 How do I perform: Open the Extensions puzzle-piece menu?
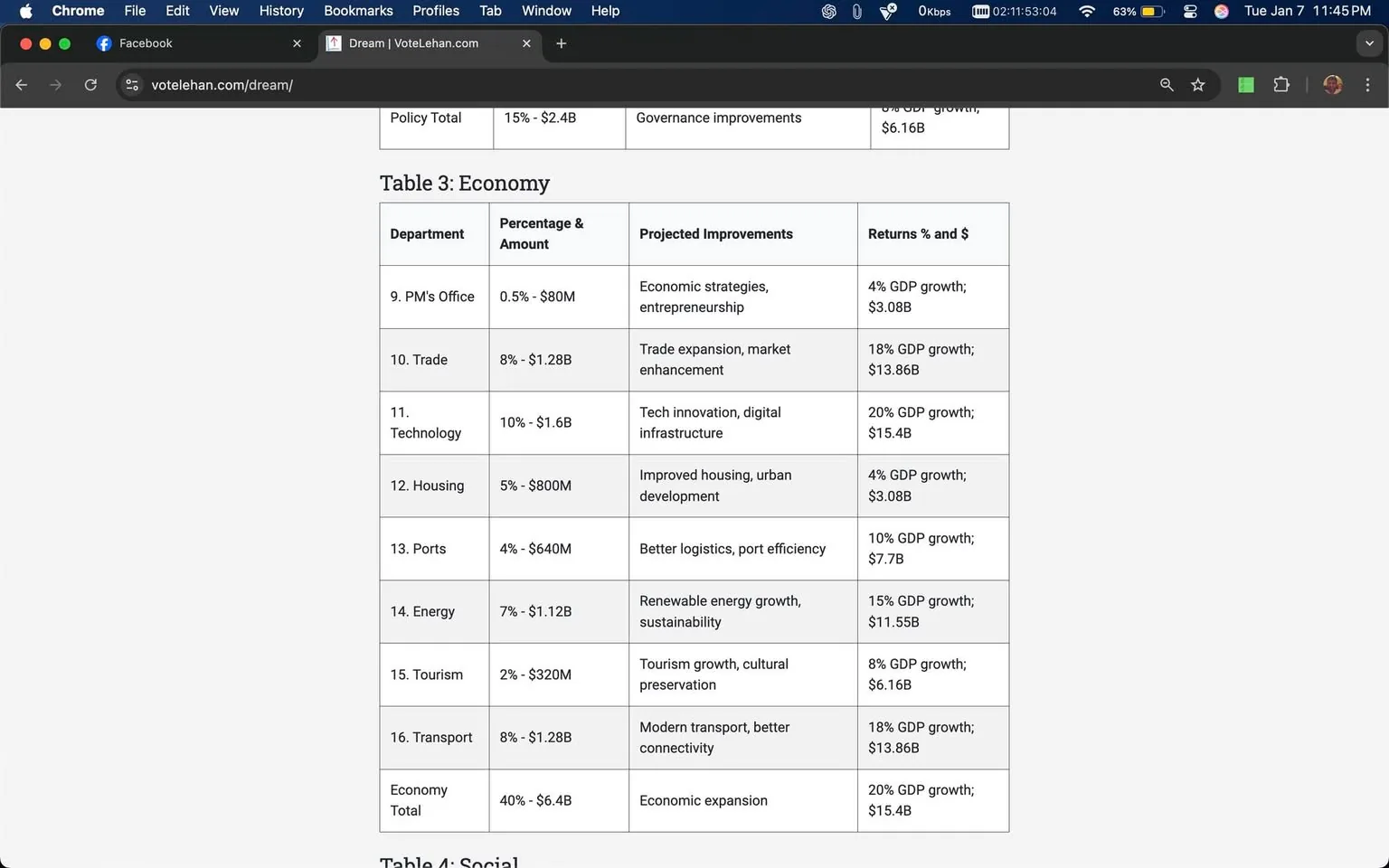(x=1281, y=84)
